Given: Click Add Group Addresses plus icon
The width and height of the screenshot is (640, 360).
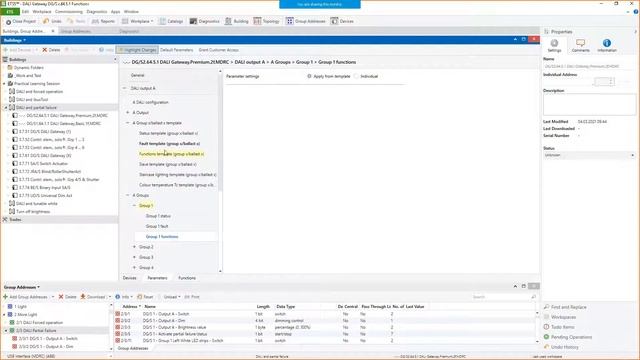Looking at the screenshot, I should tap(5, 297).
